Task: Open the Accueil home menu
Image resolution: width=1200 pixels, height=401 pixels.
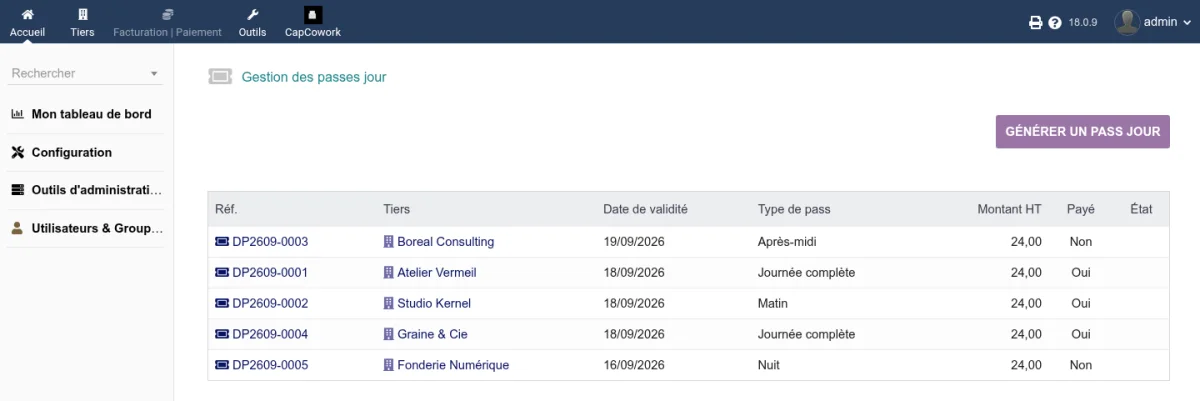Action: [27, 22]
